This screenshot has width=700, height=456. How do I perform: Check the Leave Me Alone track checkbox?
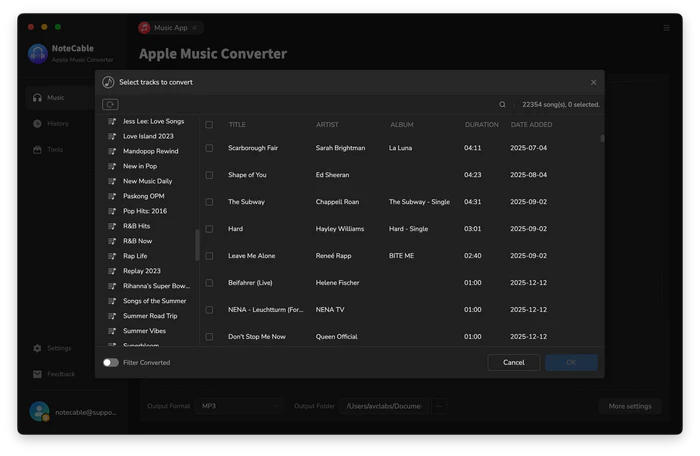click(x=209, y=256)
